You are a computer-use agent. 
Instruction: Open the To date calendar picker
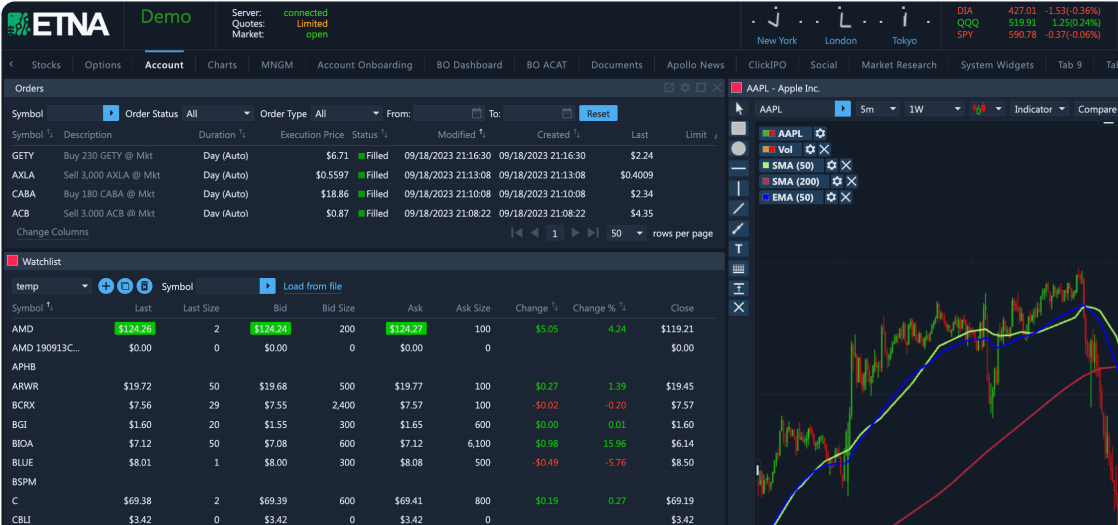pyautogui.click(x=567, y=113)
